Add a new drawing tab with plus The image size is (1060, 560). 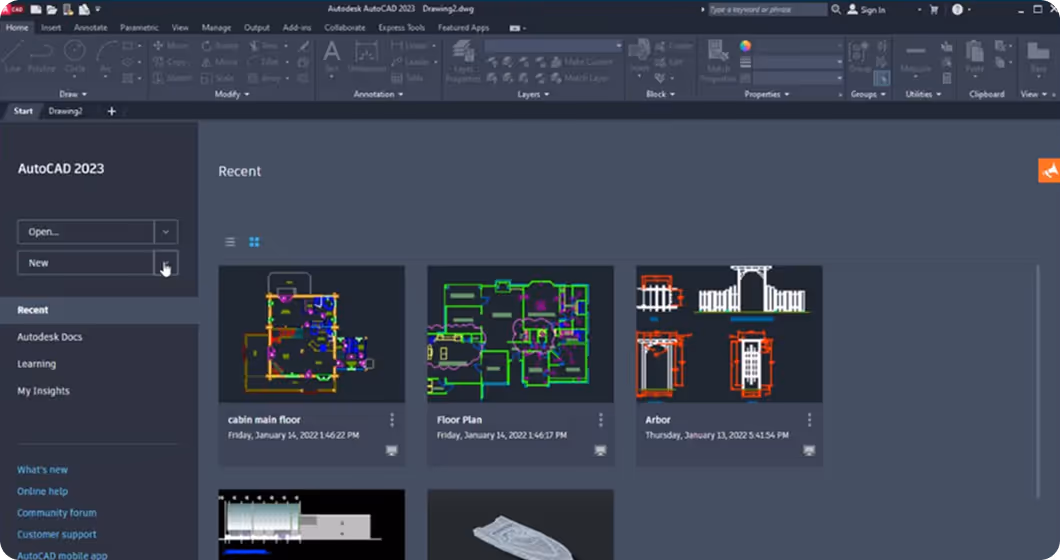(112, 111)
